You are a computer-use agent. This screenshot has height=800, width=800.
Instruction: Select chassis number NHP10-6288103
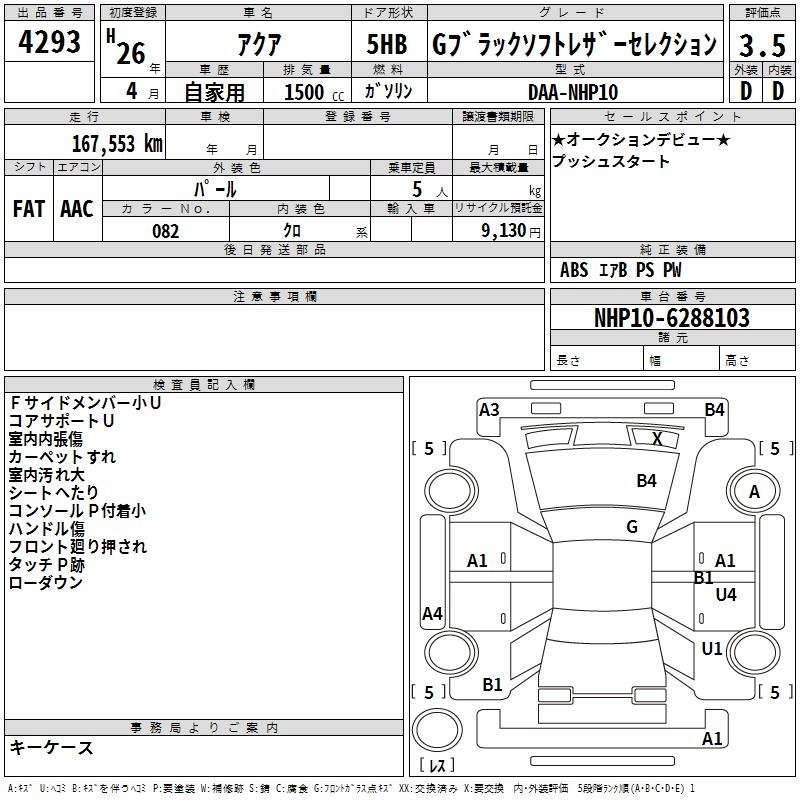pyautogui.click(x=672, y=318)
